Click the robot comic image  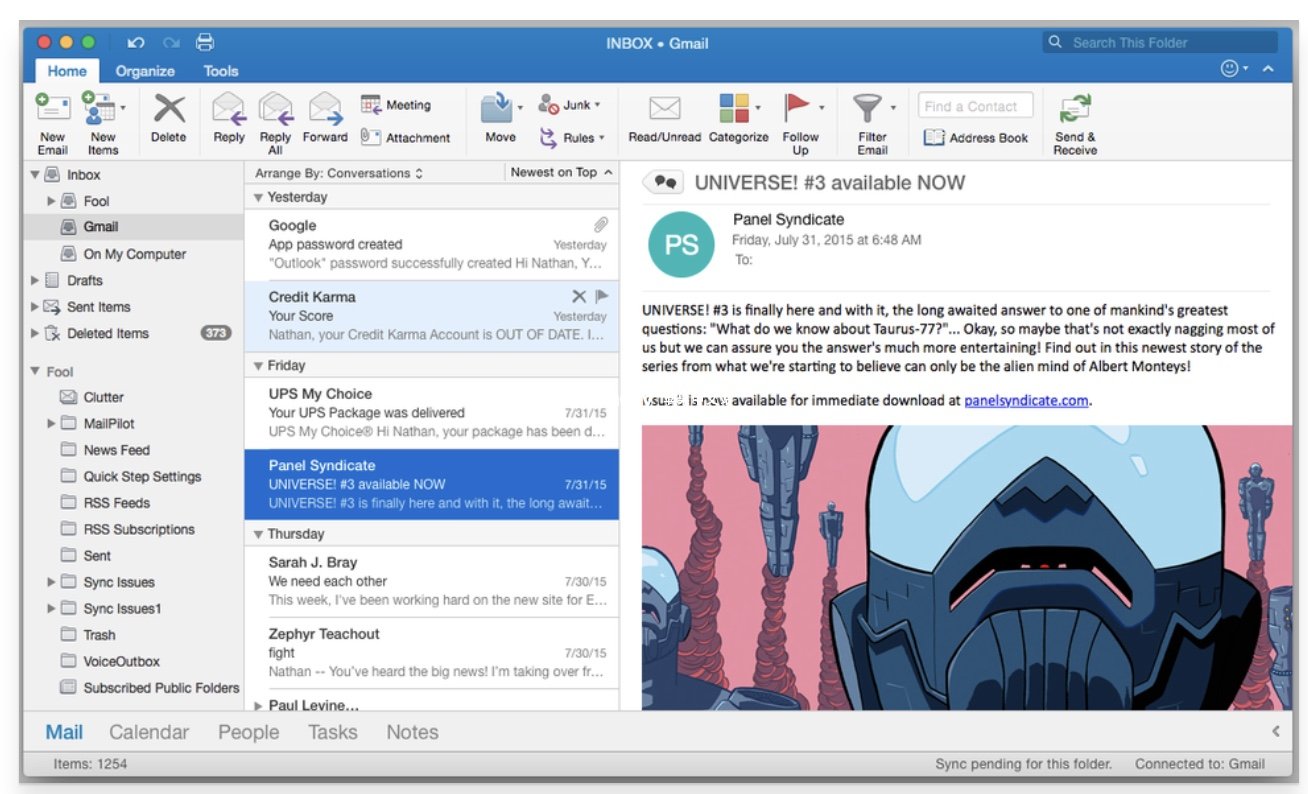click(966, 567)
